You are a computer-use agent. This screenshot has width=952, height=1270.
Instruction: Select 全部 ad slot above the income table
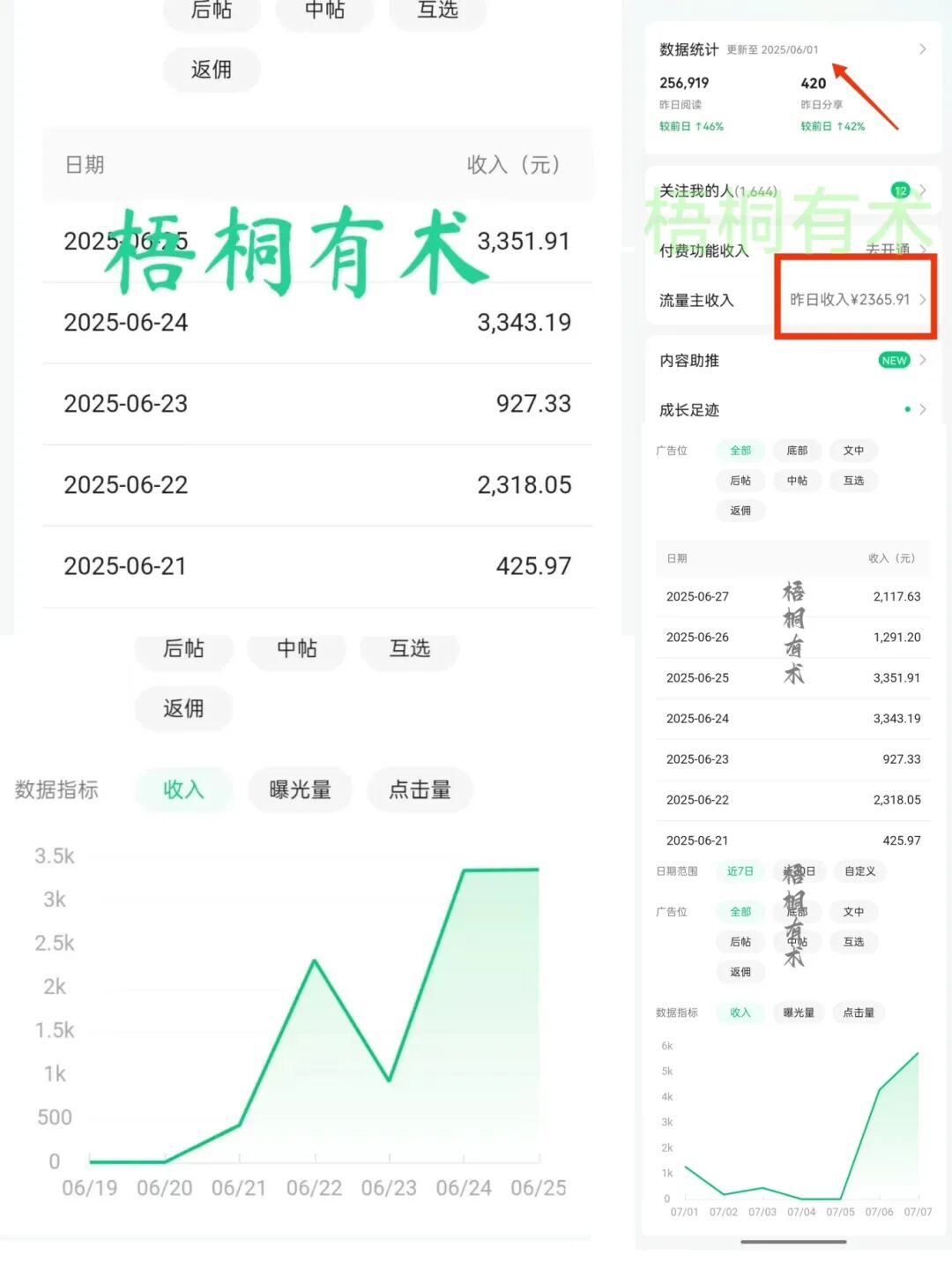click(740, 451)
